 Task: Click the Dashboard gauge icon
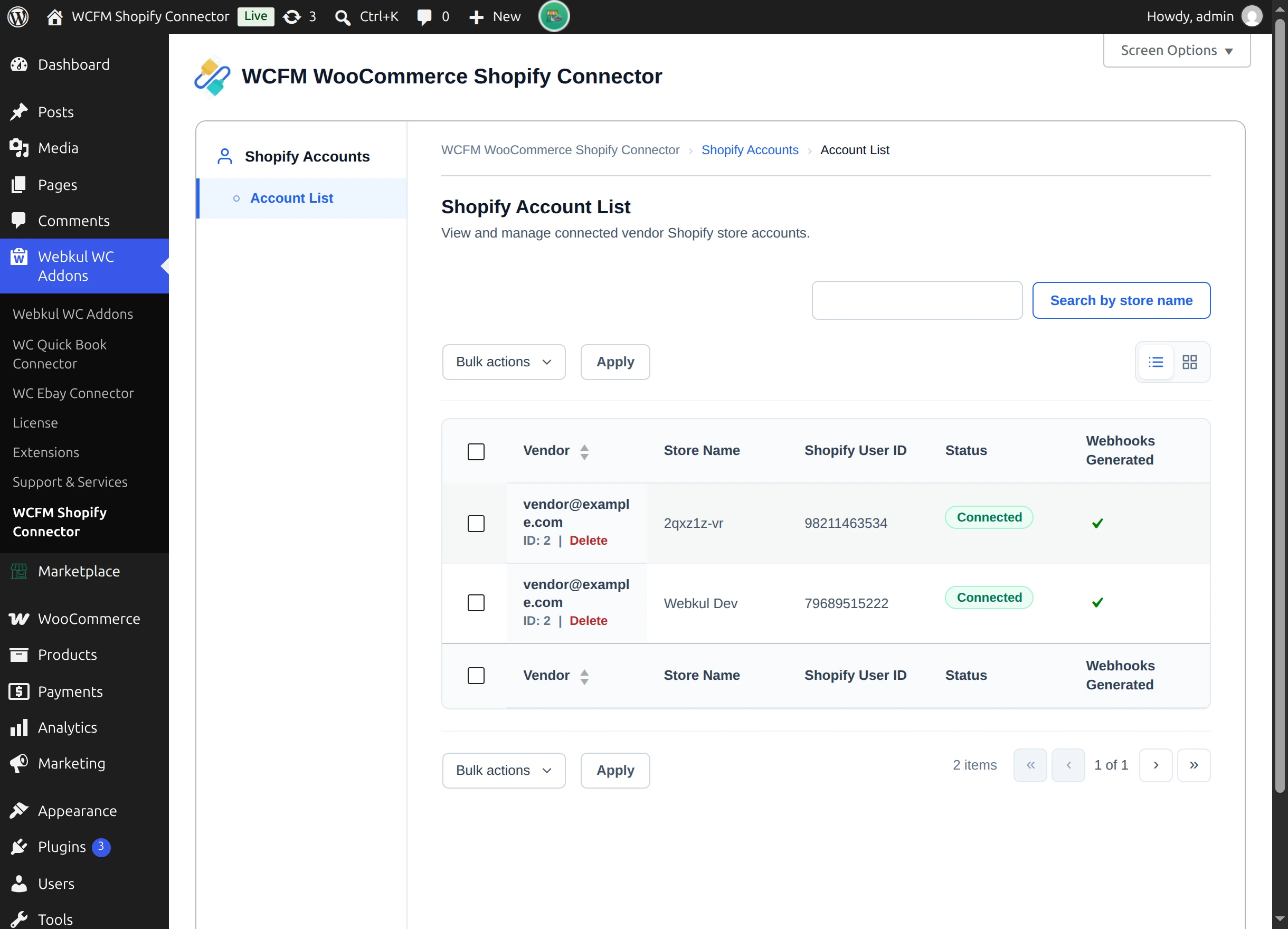19,65
